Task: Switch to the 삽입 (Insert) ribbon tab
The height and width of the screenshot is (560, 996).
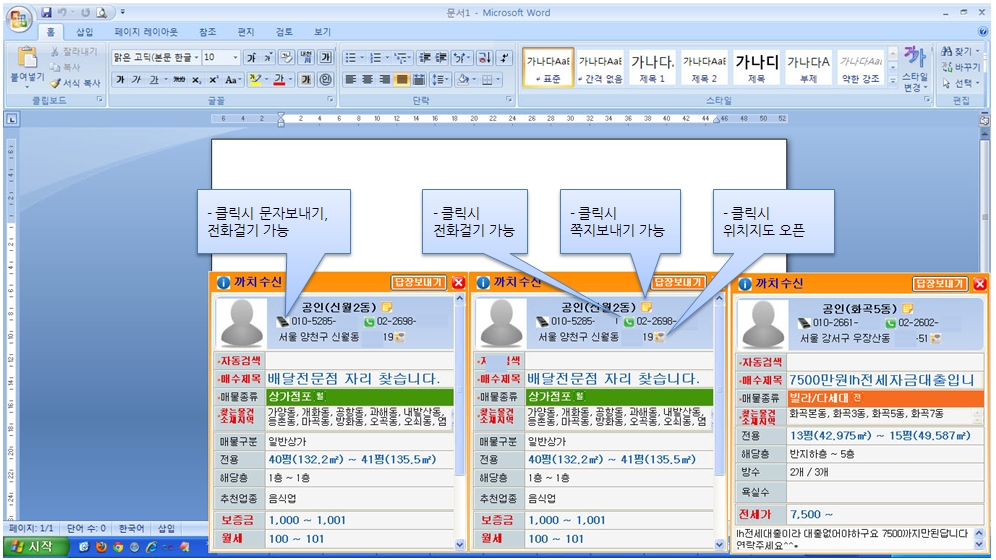Action: (84, 32)
